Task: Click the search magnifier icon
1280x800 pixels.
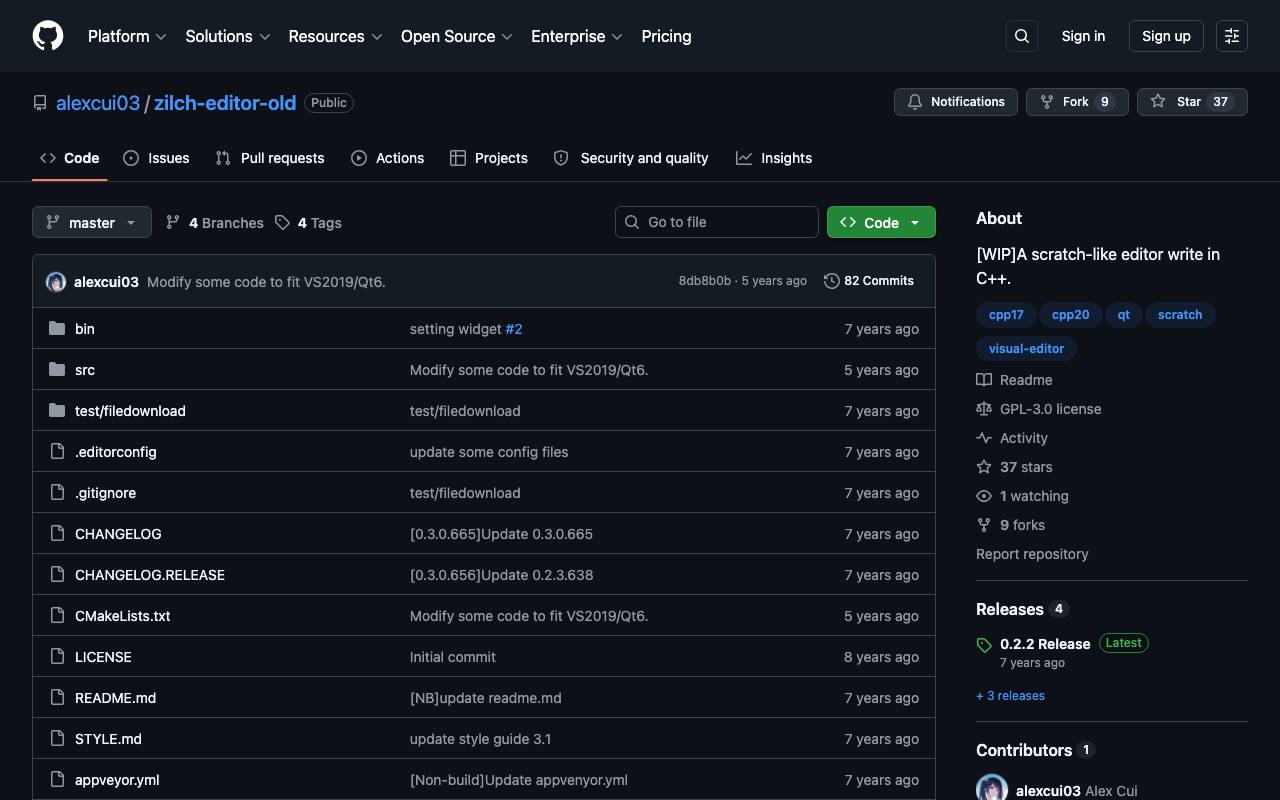Action: click(1022, 36)
